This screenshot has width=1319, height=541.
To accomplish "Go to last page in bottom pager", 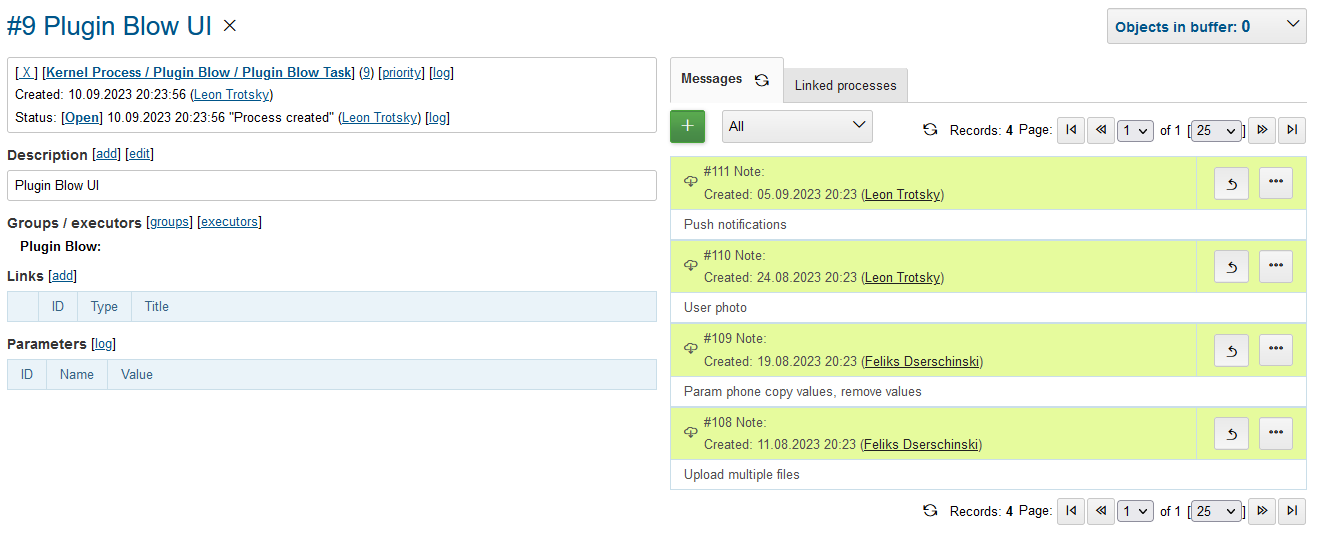I will 1292,511.
